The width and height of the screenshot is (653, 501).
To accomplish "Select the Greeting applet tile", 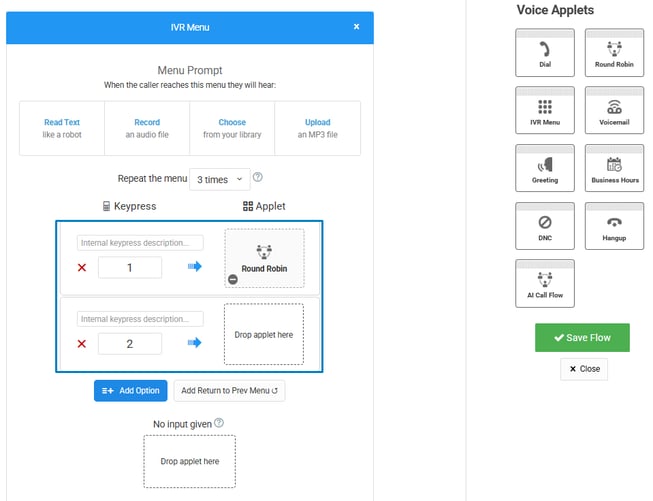I will 544,169.
